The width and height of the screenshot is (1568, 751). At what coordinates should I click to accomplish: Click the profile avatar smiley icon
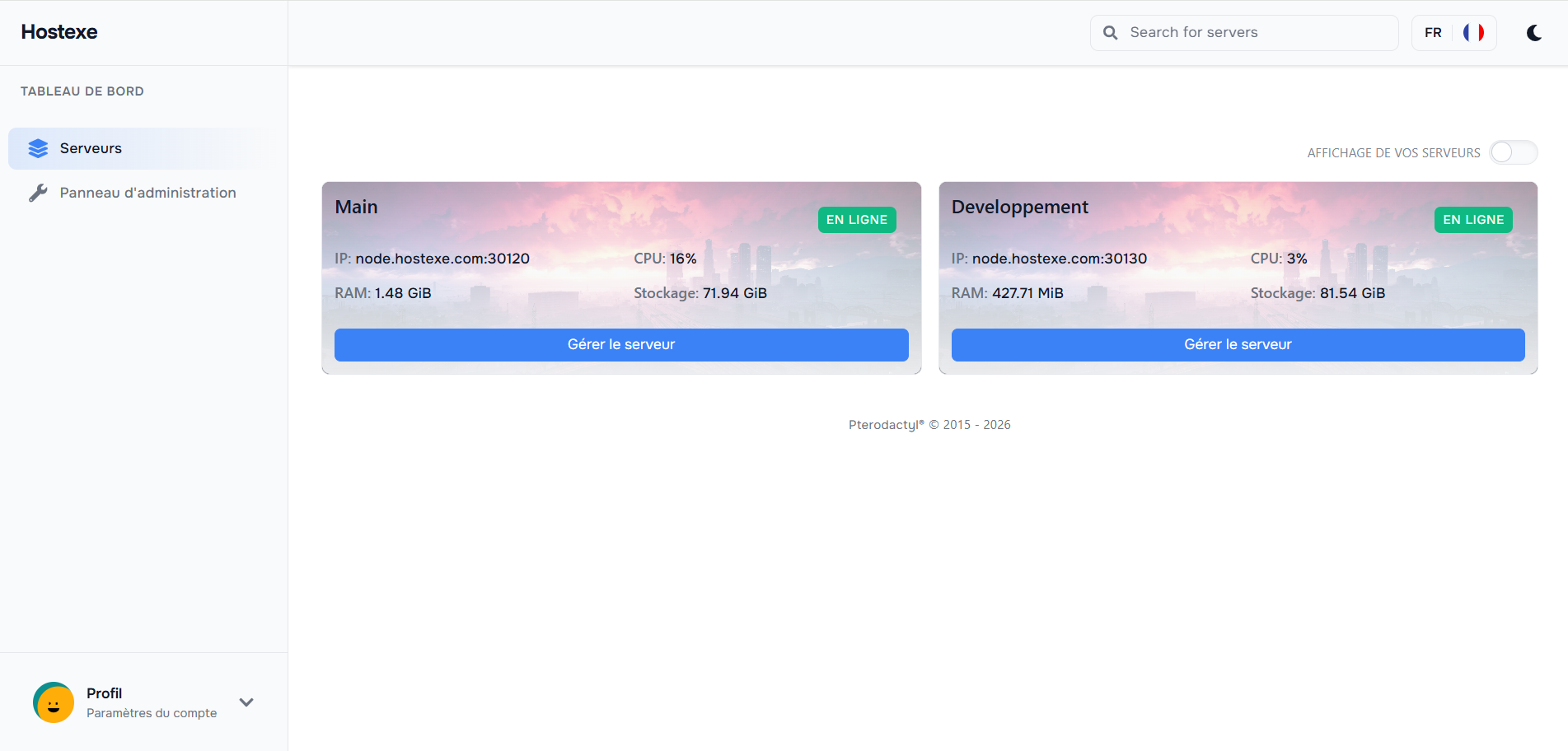[x=54, y=702]
